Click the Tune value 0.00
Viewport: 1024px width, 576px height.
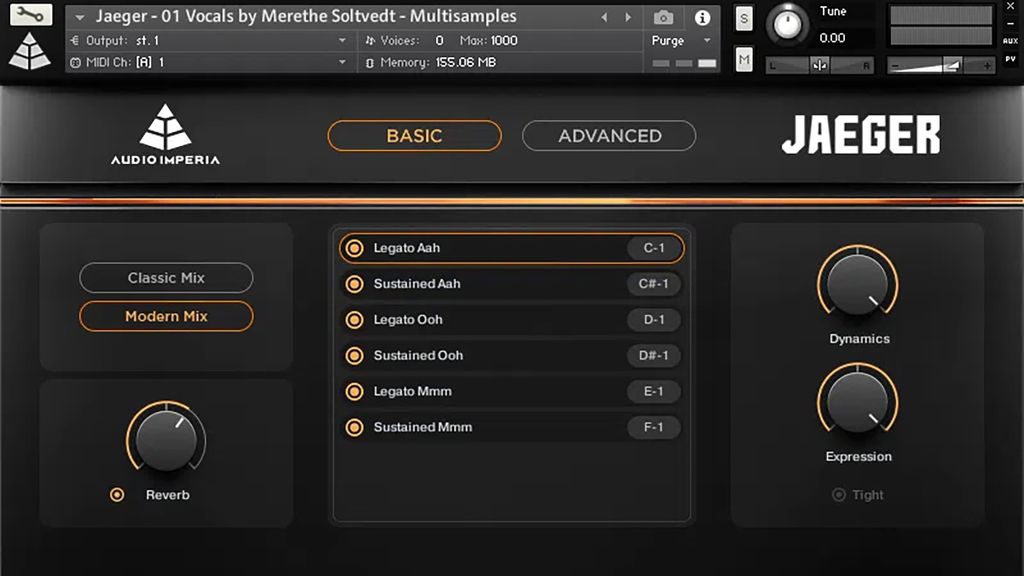(832, 38)
